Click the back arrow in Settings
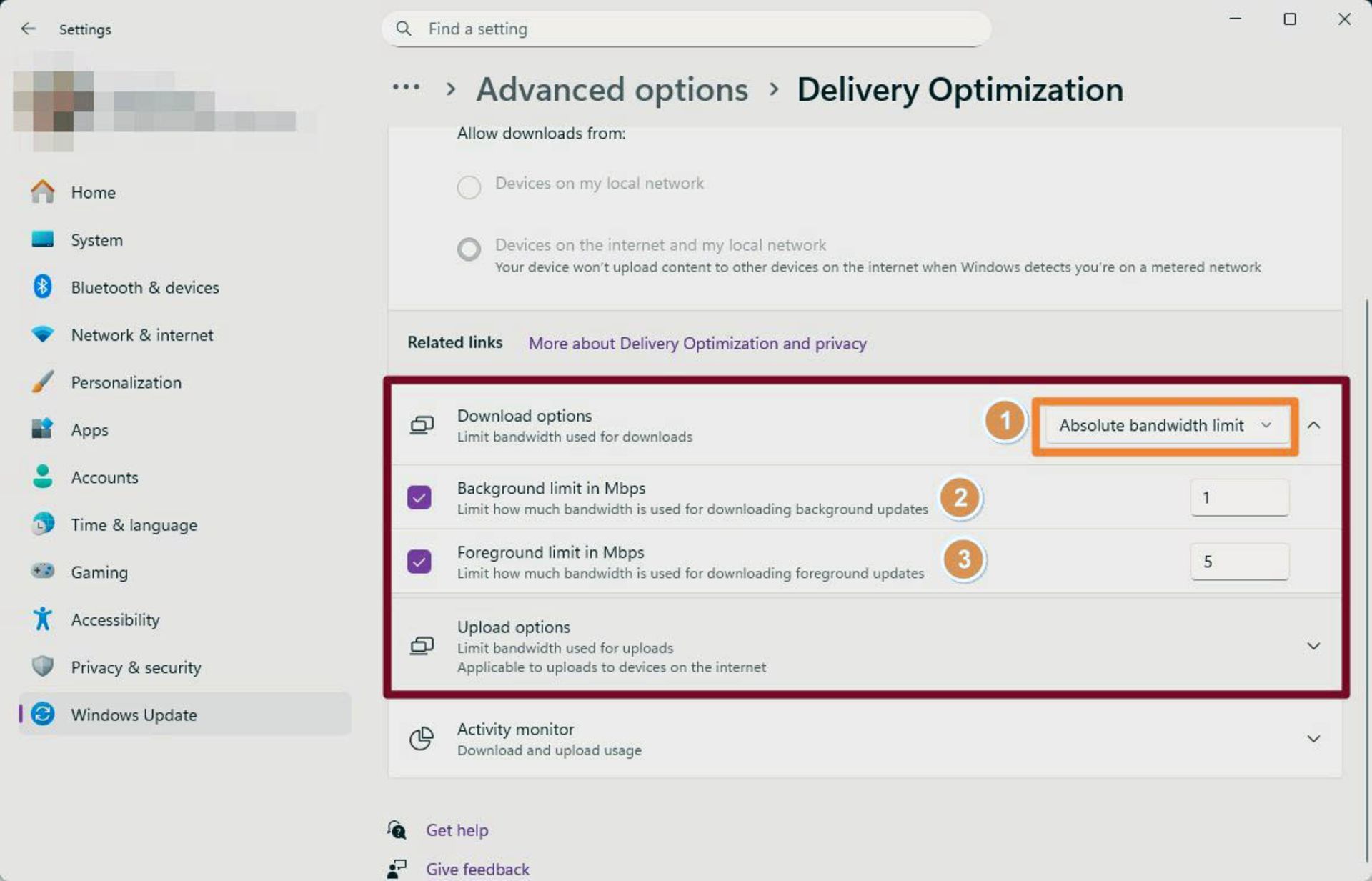The image size is (1372, 881). (28, 29)
